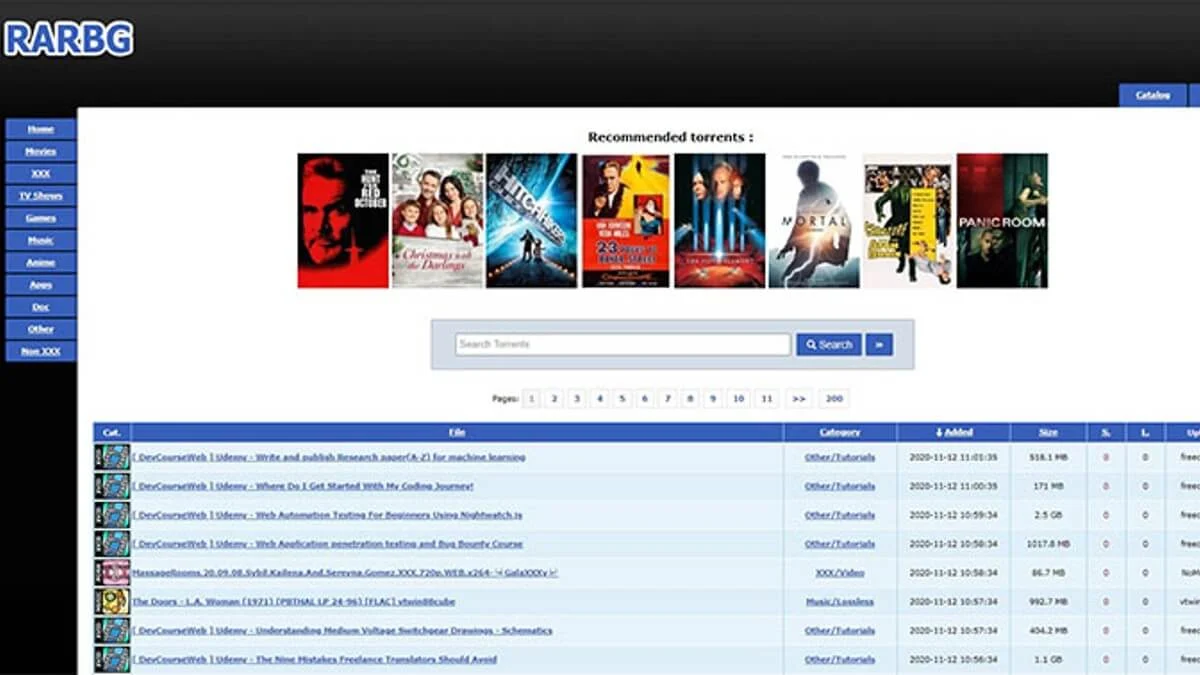Expand advanced search with the » button
1200x675 pixels.
click(879, 344)
